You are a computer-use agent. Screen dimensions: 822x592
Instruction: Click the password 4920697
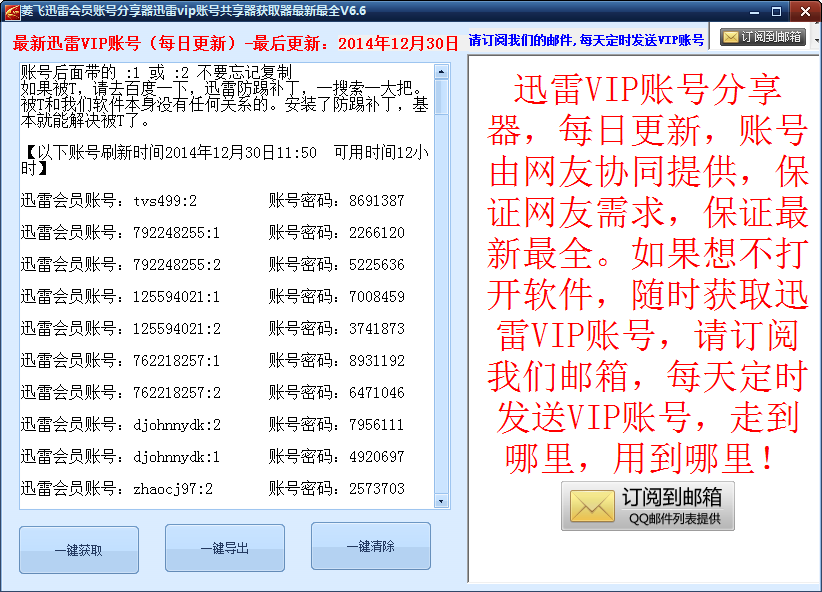[377, 457]
